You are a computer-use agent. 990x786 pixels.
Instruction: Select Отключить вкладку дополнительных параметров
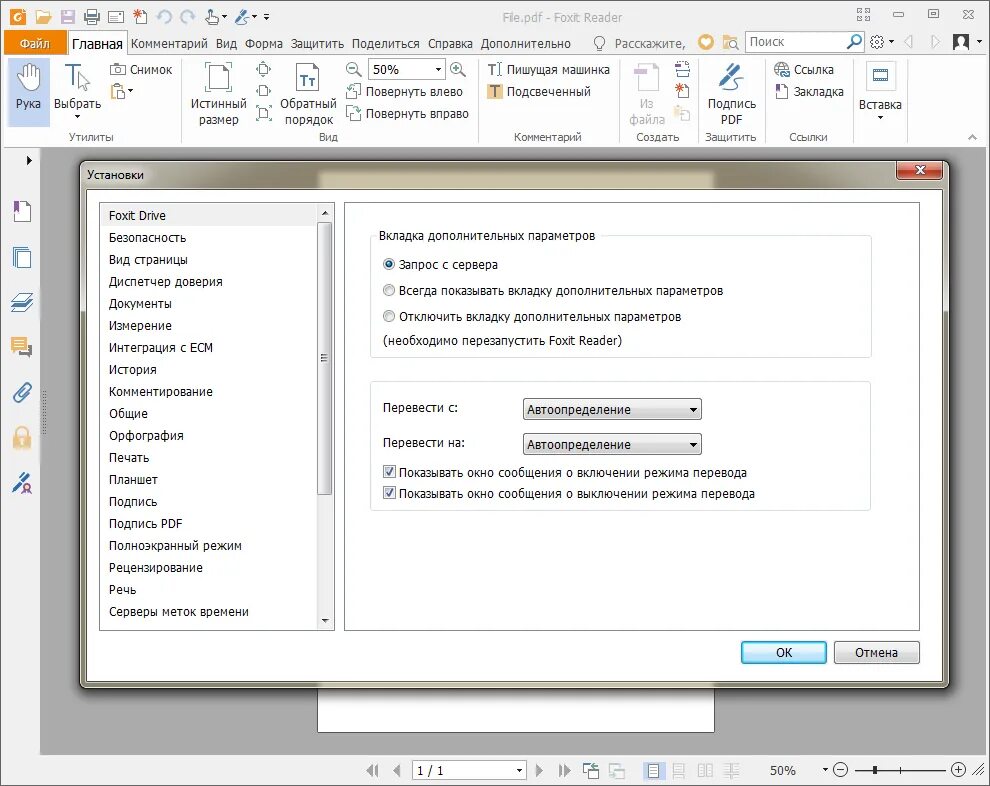pyautogui.click(x=532, y=317)
